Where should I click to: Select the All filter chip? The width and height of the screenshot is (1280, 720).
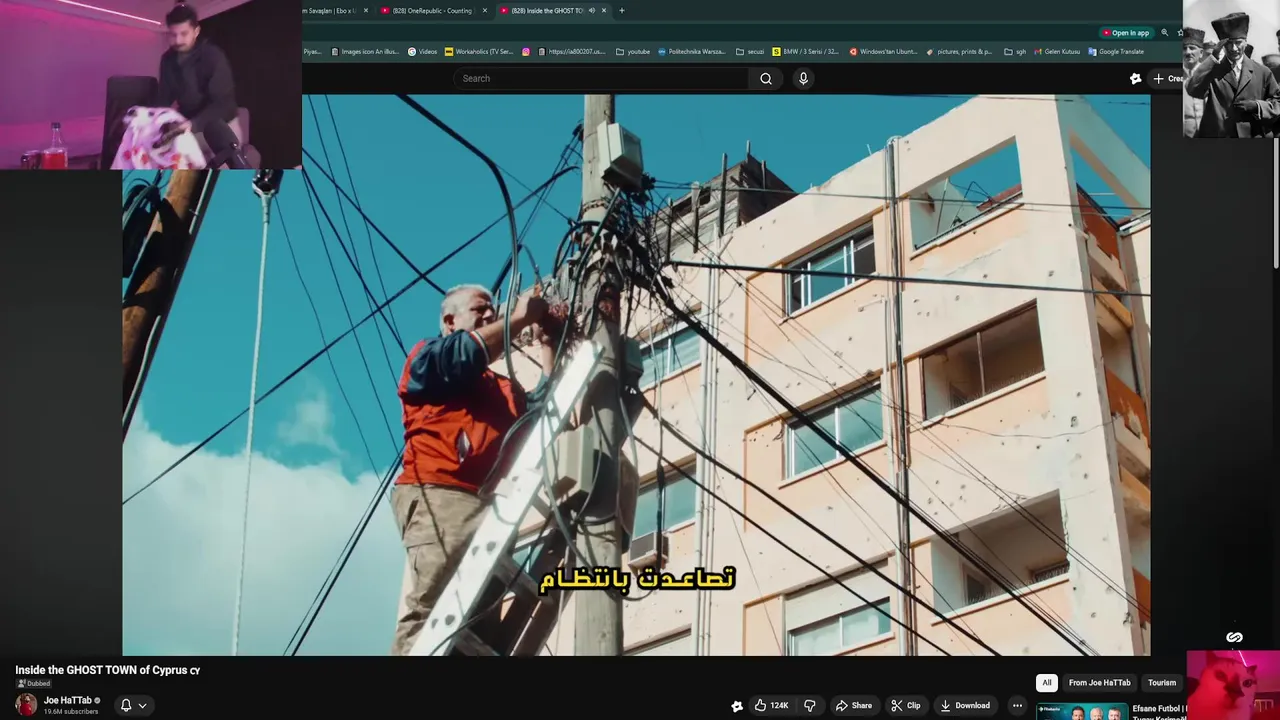coord(1047,683)
